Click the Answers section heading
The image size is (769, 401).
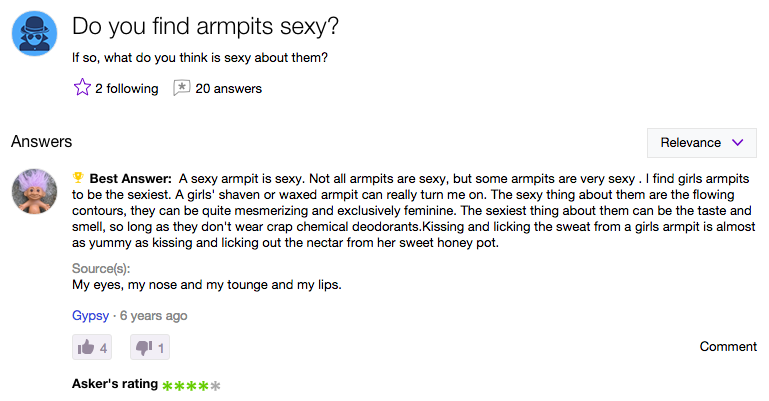[x=42, y=141]
